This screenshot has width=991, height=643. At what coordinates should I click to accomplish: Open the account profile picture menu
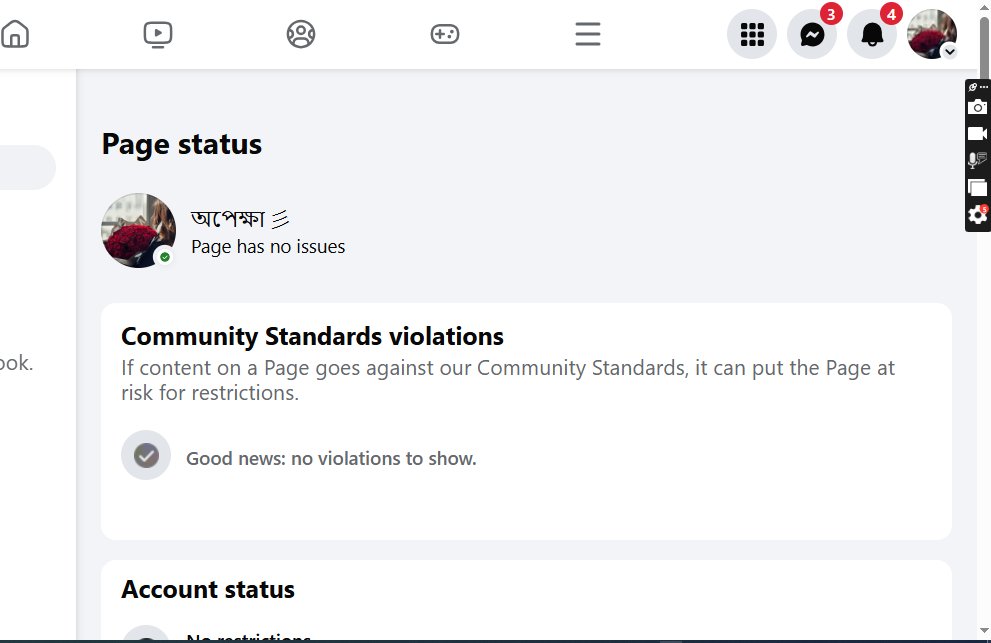click(x=932, y=34)
